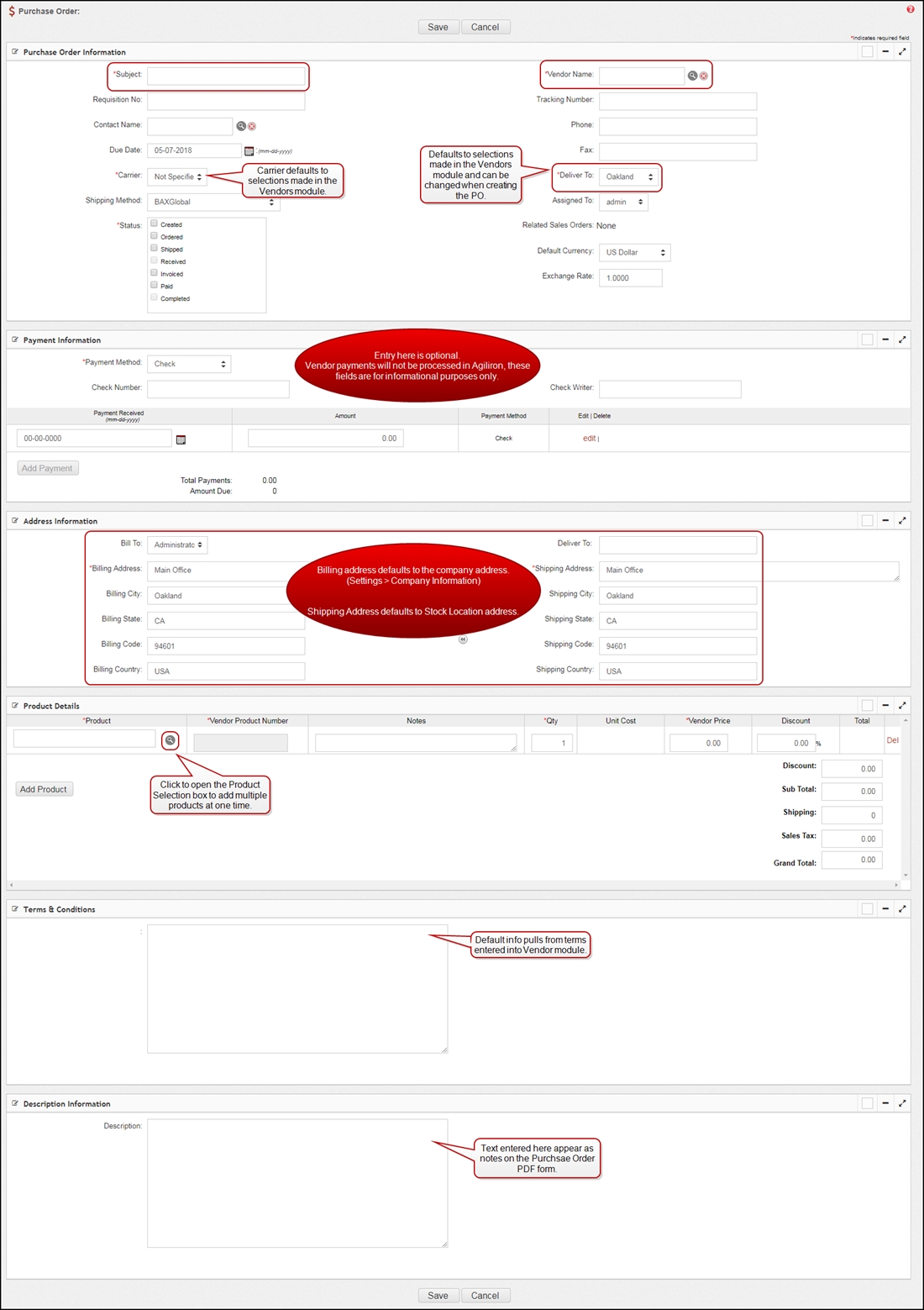Check the Invoiced status box
924x1310 pixels.
(x=154, y=273)
